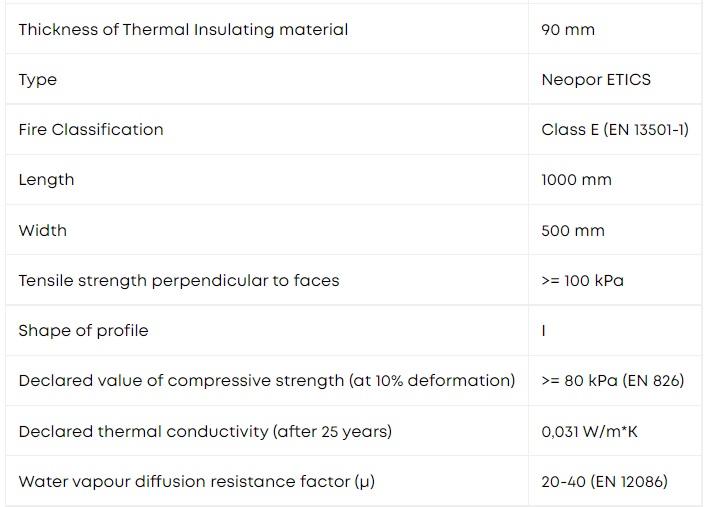Click the Width row label

click(x=43, y=230)
